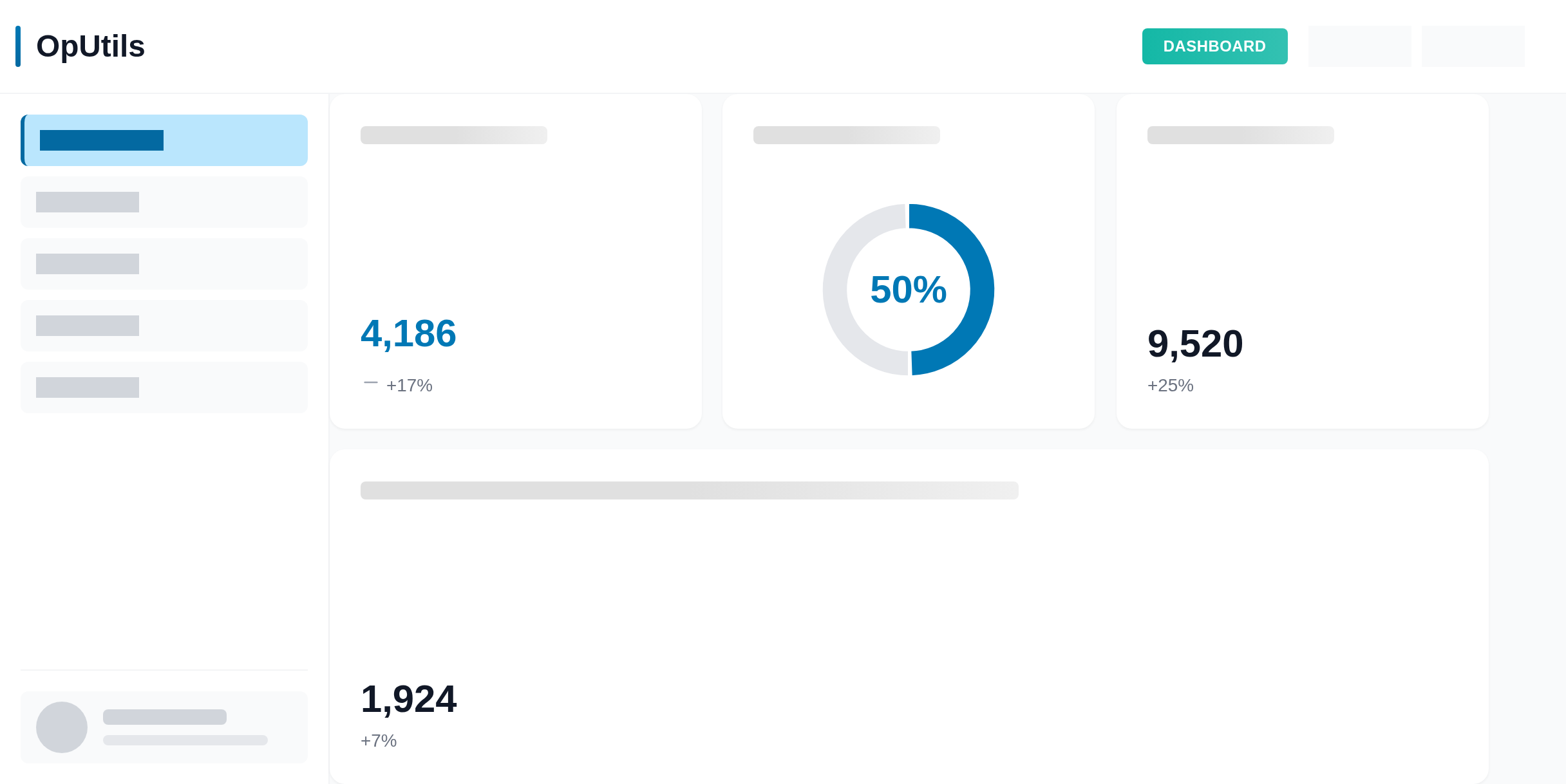Screen dimensions: 1566x784
Task: Select the 9,520 metric value
Action: coord(1195,344)
